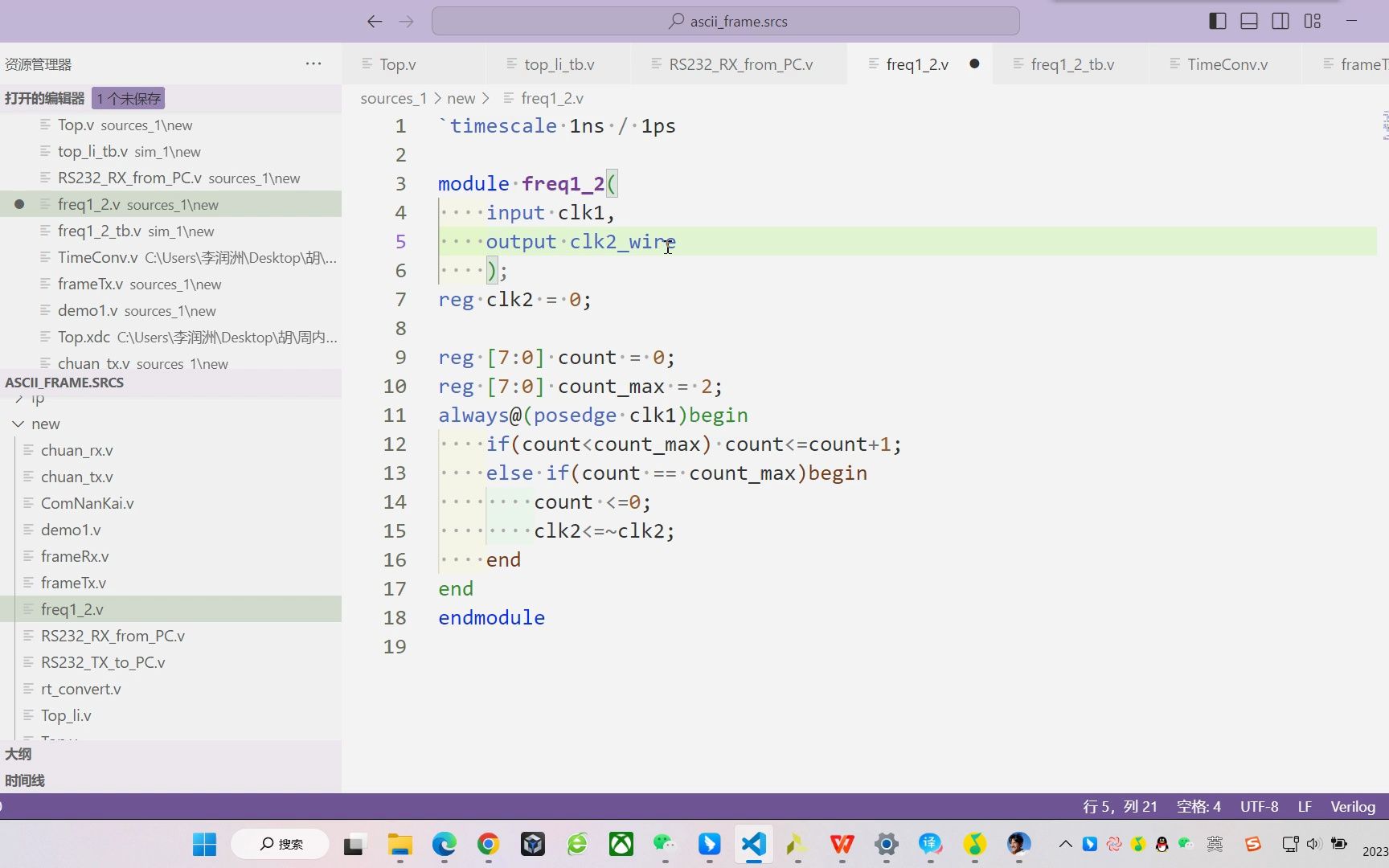Open demo1.v in open editors
This screenshot has height=868, width=1389.
tap(170, 310)
